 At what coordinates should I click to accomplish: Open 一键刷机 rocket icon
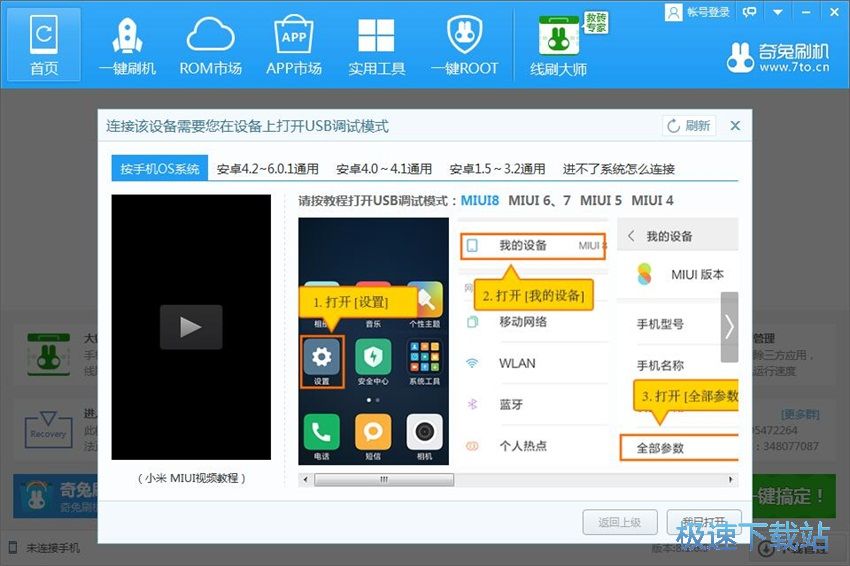(127, 46)
